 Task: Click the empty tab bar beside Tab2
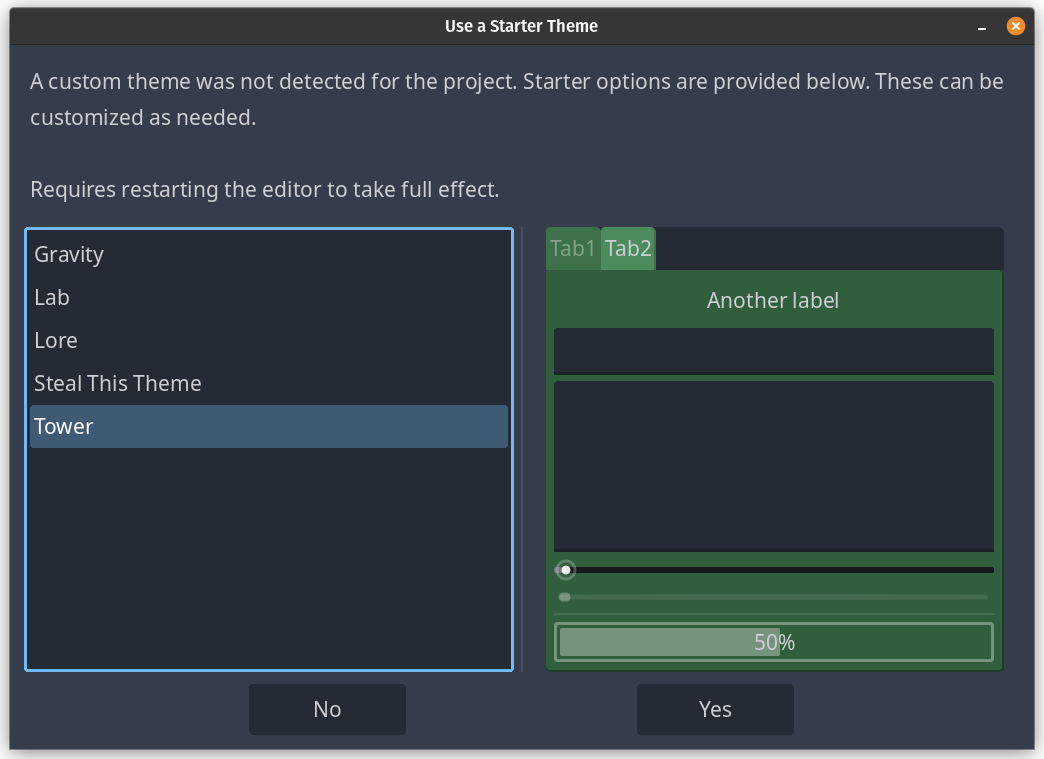tap(828, 248)
